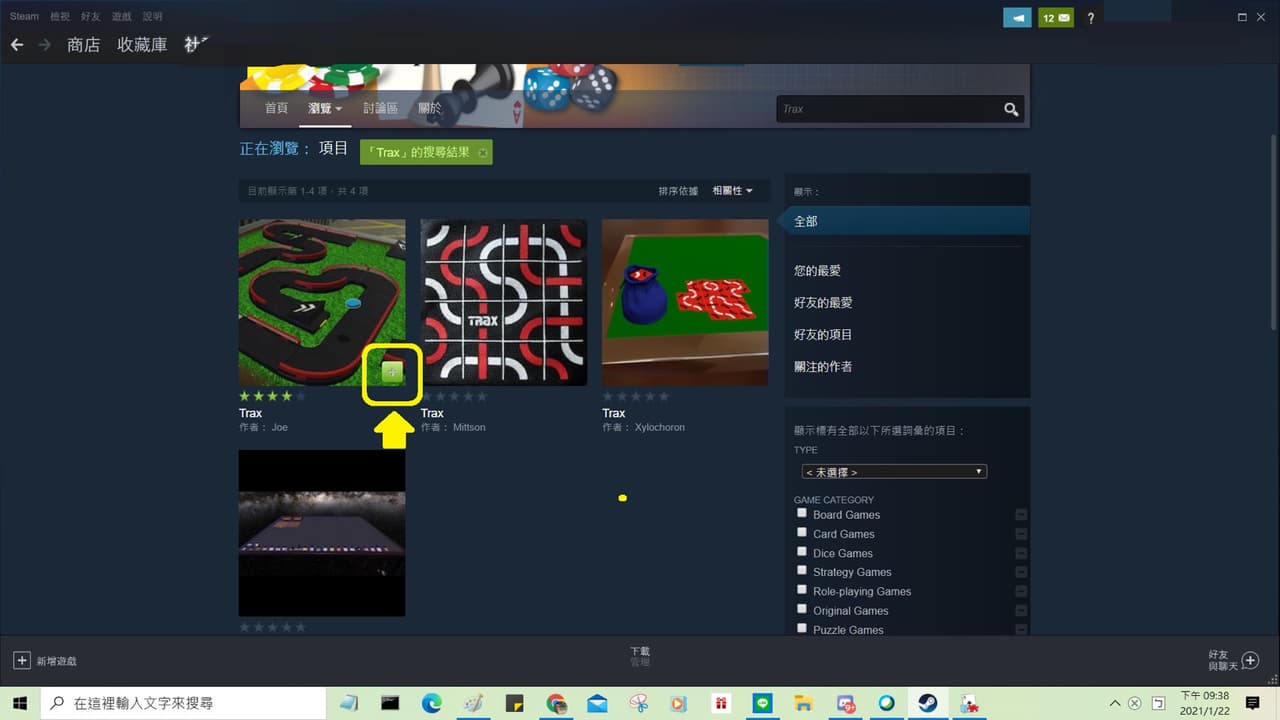
Task: Toggle the Role-playing Games checkbox
Action: pyautogui.click(x=802, y=589)
